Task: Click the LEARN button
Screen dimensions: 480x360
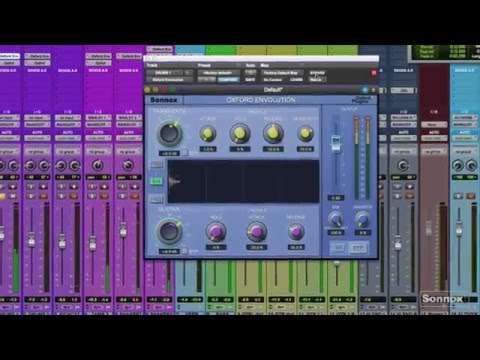Action: 296,80
